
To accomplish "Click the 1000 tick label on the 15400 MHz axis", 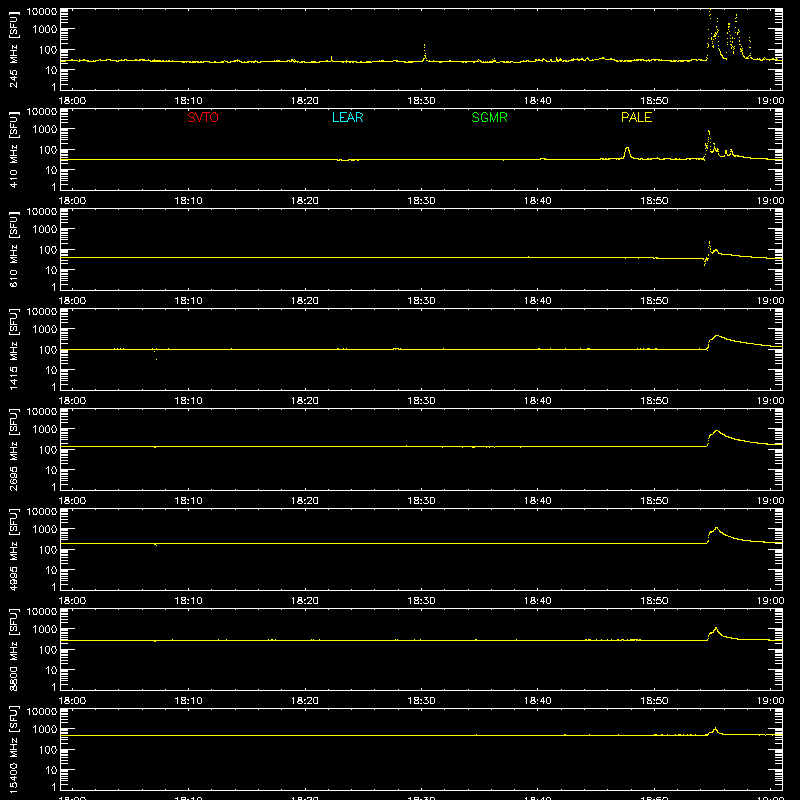I will (x=45, y=729).
